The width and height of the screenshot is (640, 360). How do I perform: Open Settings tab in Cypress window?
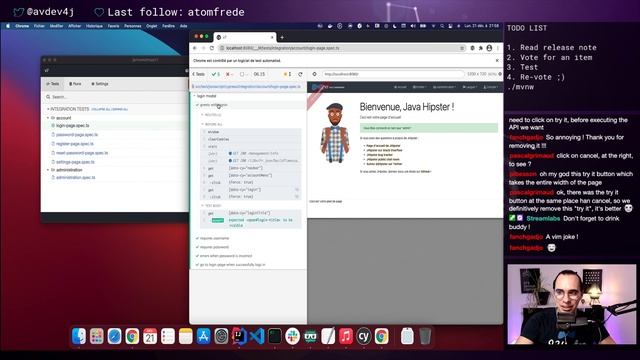coord(100,84)
